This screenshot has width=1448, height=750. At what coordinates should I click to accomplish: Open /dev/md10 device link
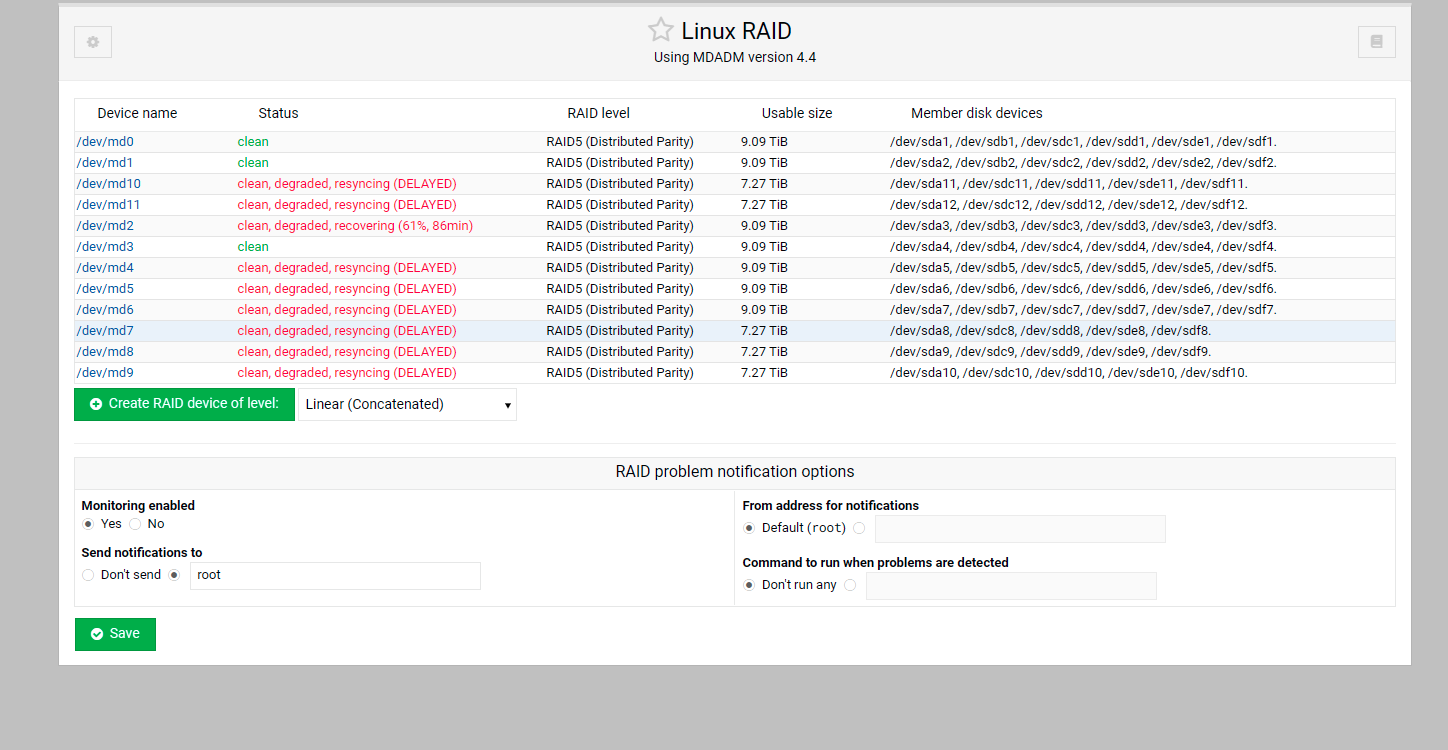tap(109, 184)
